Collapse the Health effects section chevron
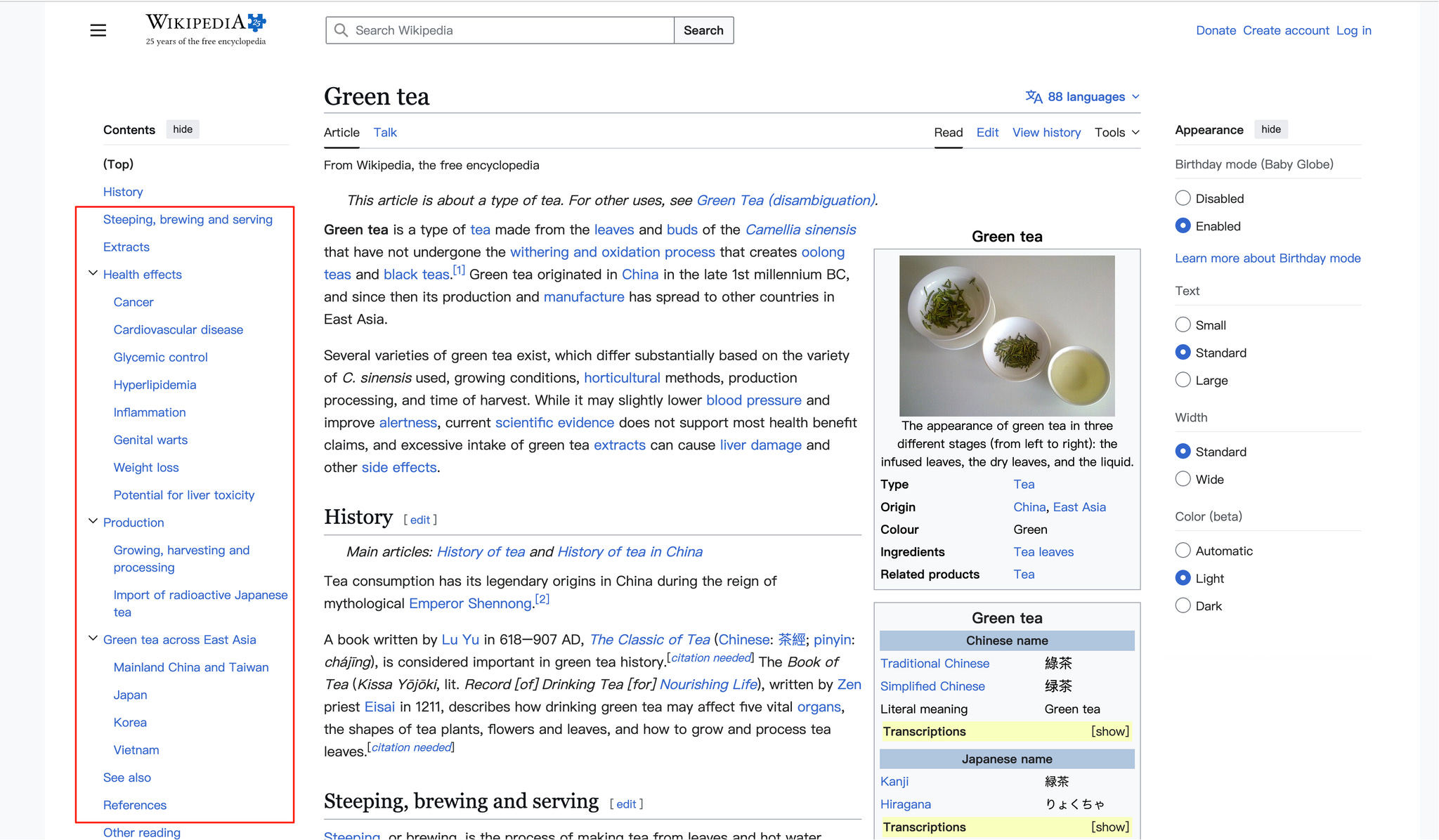Screen dimensions: 1439x840 93,274
